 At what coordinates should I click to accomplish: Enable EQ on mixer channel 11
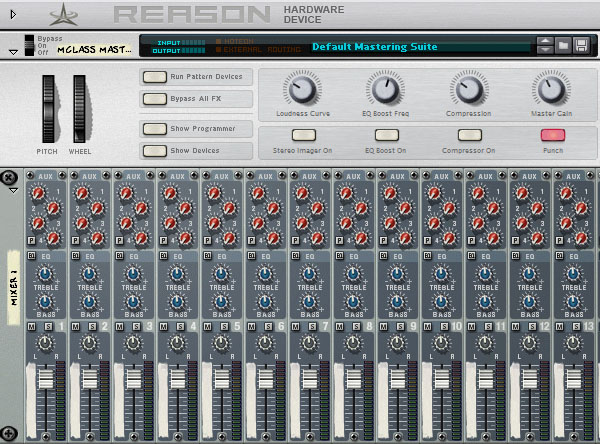pyautogui.click(x=472, y=256)
